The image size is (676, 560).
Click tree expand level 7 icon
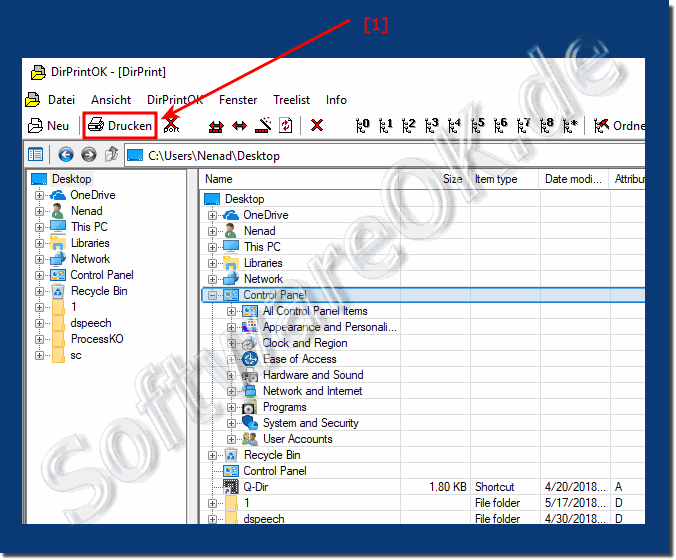524,125
